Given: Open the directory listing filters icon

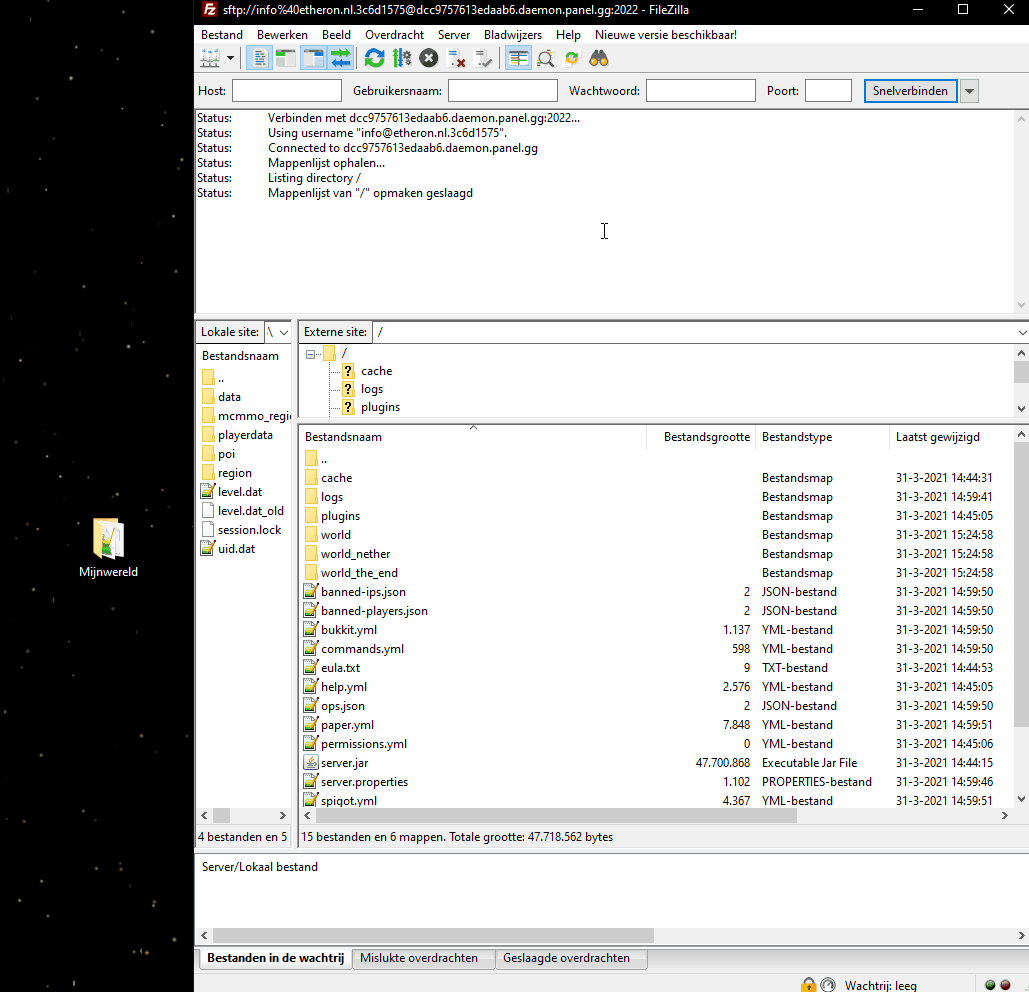Looking at the screenshot, I should click(x=518, y=58).
